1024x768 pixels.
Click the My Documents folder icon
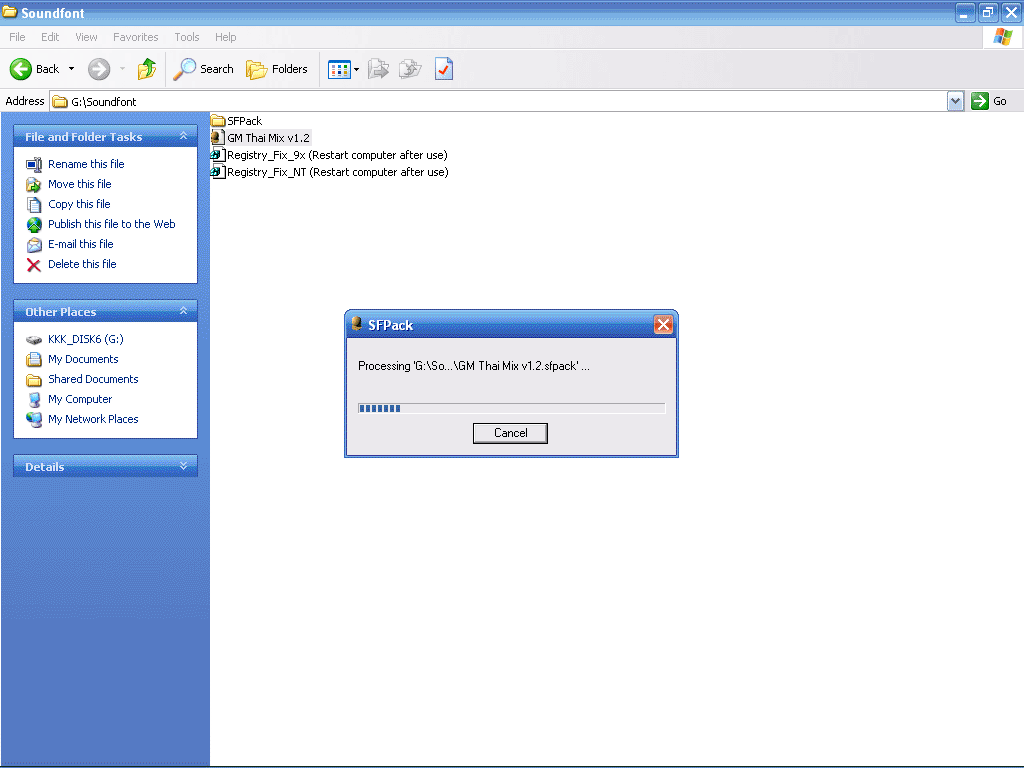coord(34,359)
